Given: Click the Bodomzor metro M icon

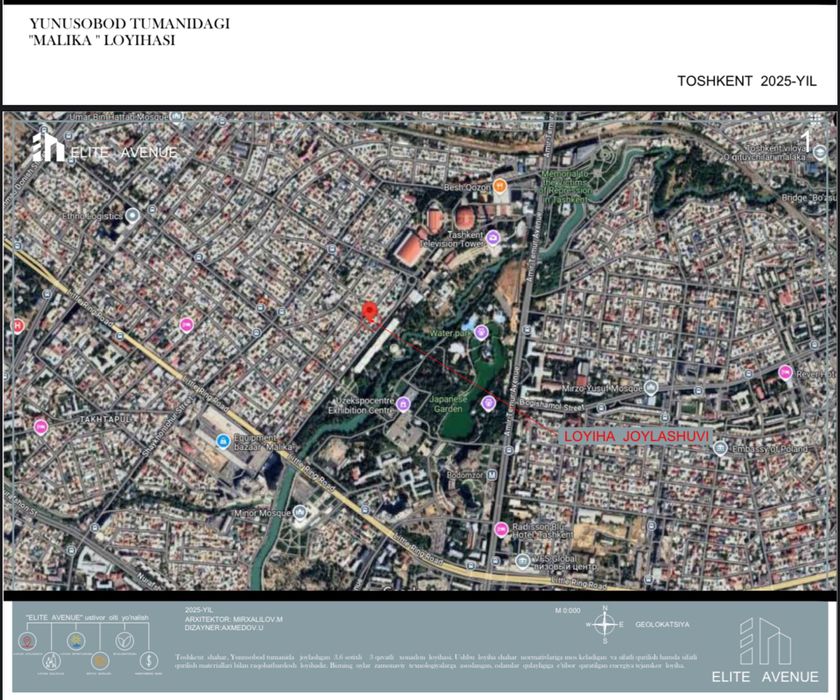Looking at the screenshot, I should click(492, 475).
